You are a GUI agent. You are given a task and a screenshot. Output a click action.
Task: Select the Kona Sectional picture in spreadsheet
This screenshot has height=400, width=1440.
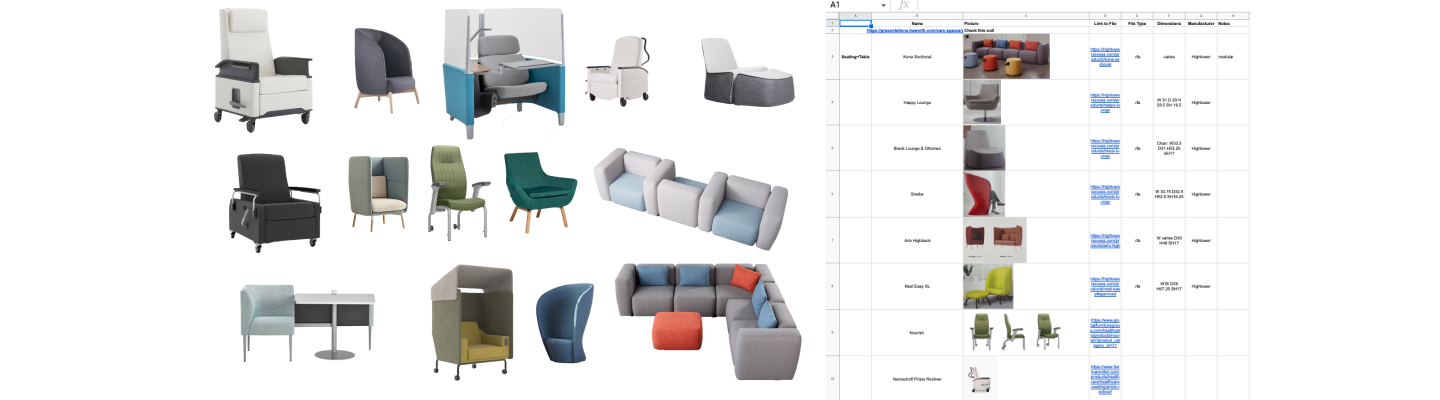pyautogui.click(x=1006, y=56)
